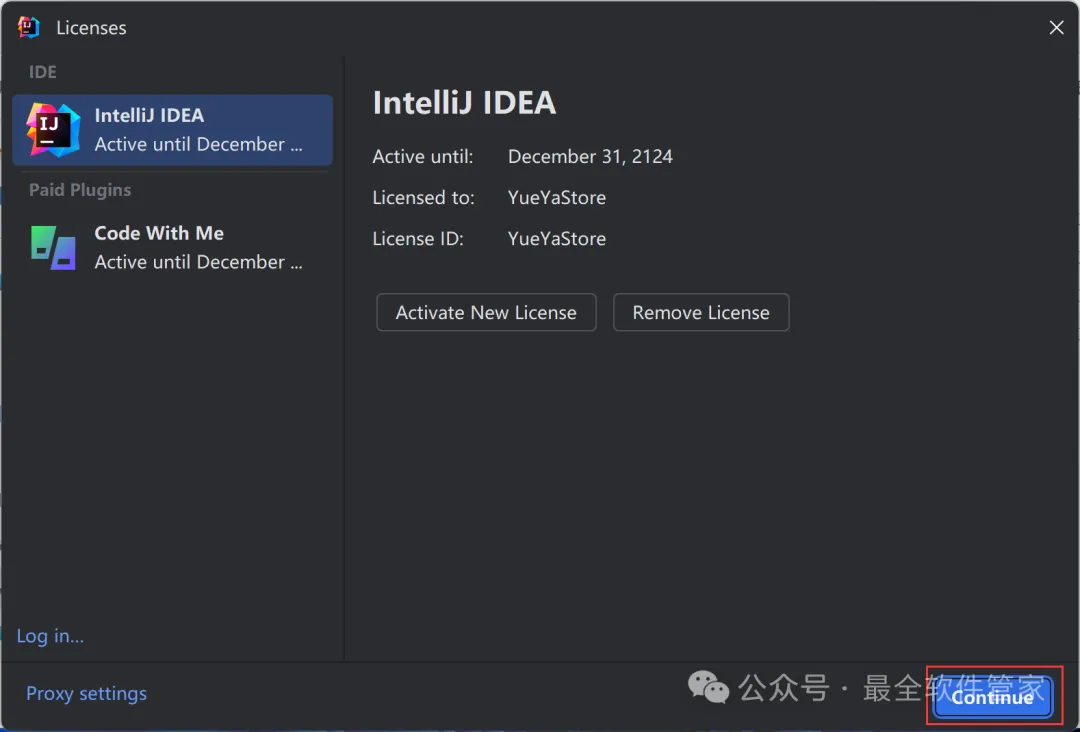1080x732 pixels.
Task: Hit the Continue button
Action: point(992,697)
